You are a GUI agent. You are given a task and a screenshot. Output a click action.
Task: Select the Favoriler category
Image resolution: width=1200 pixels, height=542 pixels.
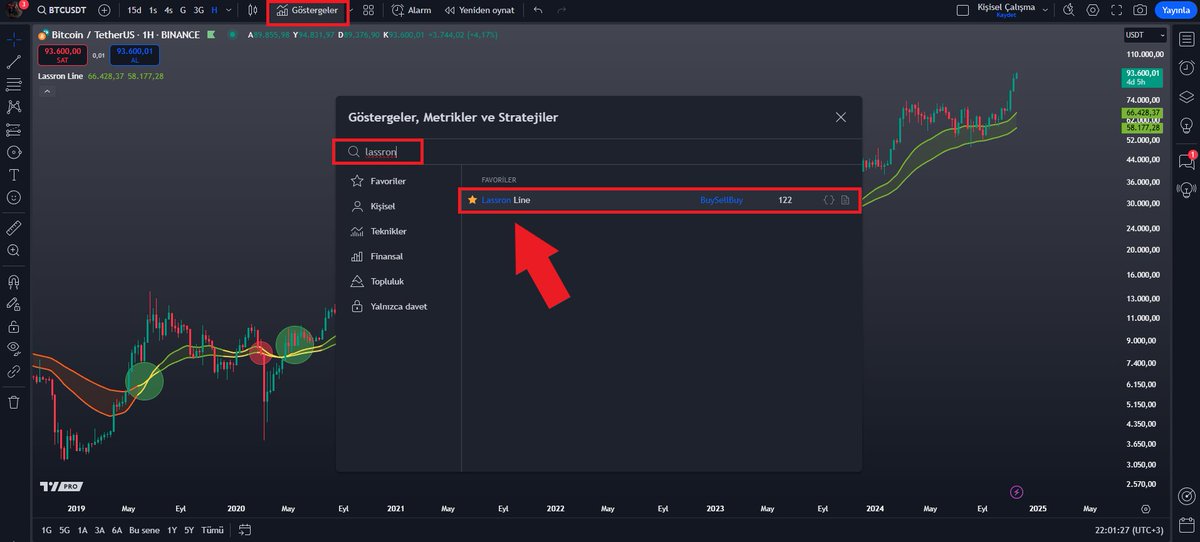378,181
